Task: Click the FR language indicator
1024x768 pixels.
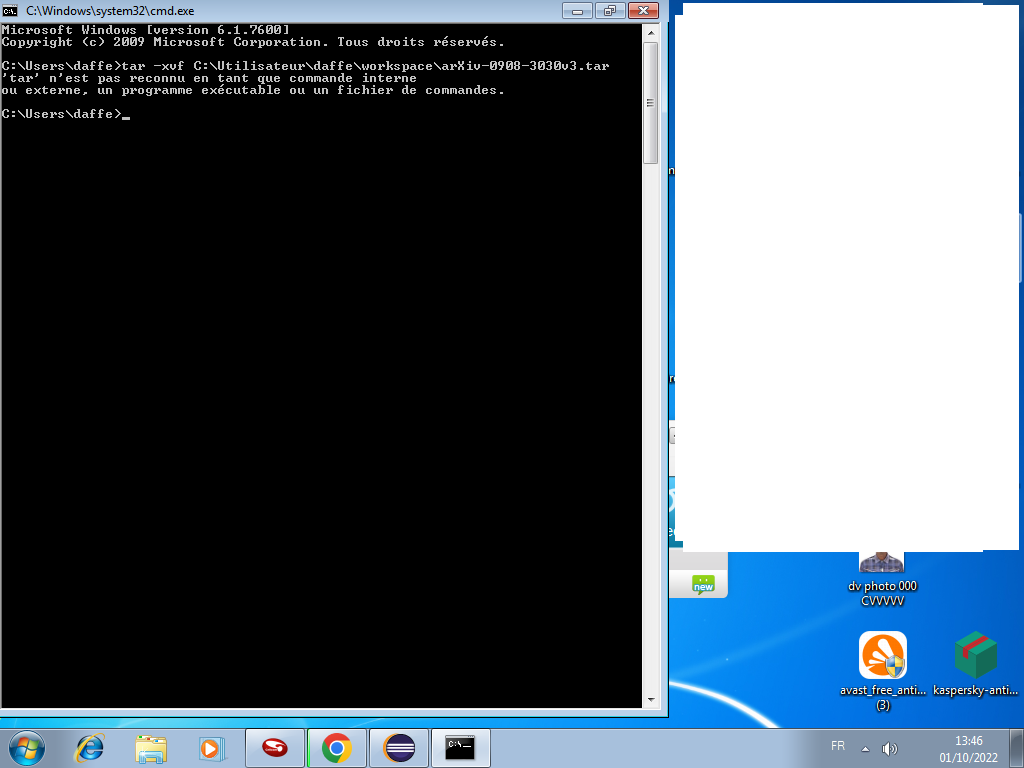Action: (838, 746)
